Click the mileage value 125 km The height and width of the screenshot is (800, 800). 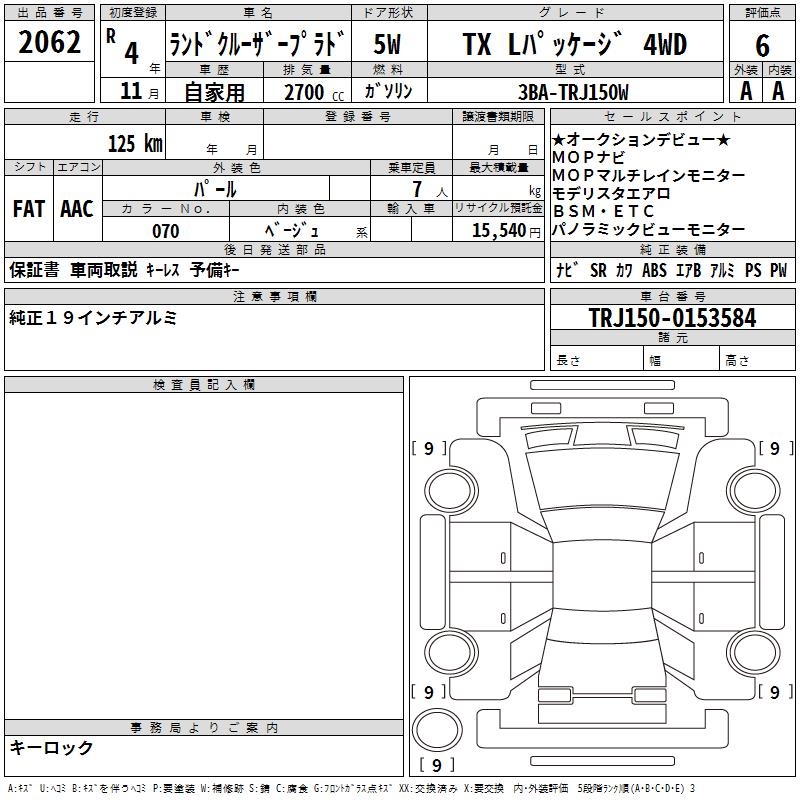point(135,143)
